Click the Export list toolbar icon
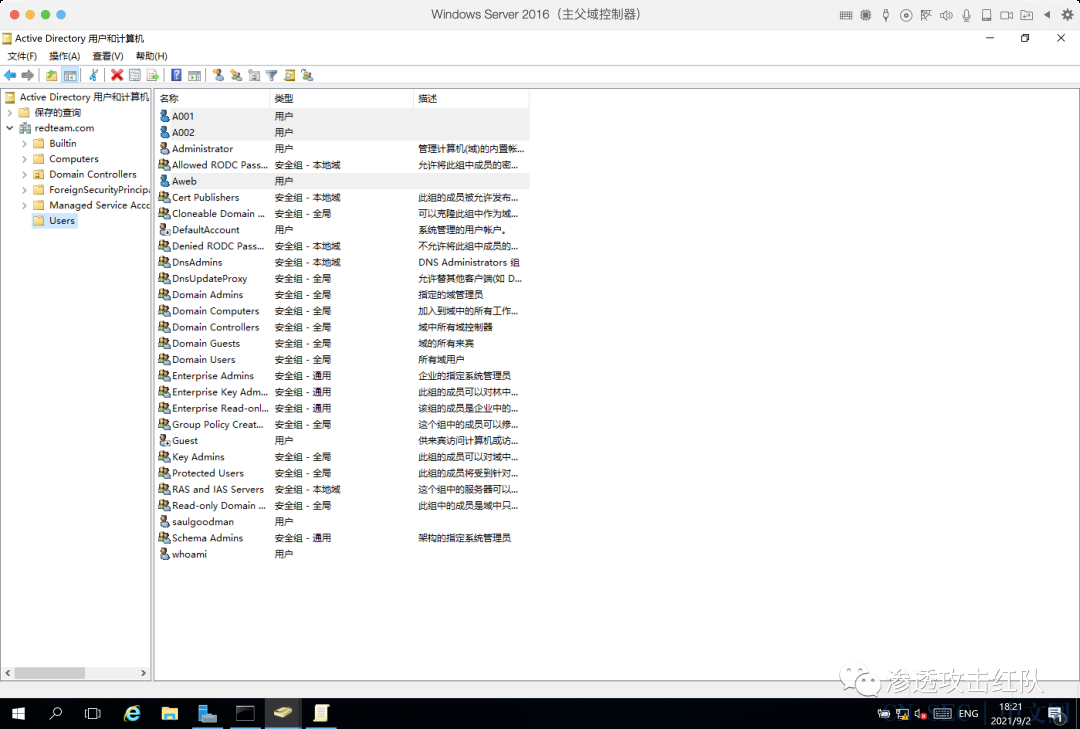 tap(153, 75)
